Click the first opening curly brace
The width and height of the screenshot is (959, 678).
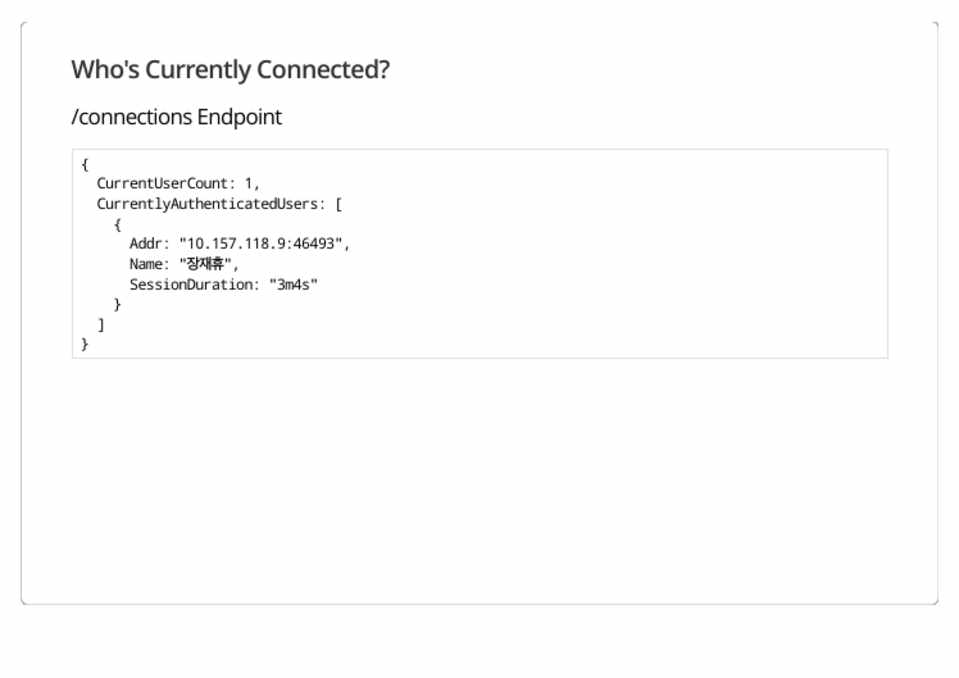[x=85, y=164]
